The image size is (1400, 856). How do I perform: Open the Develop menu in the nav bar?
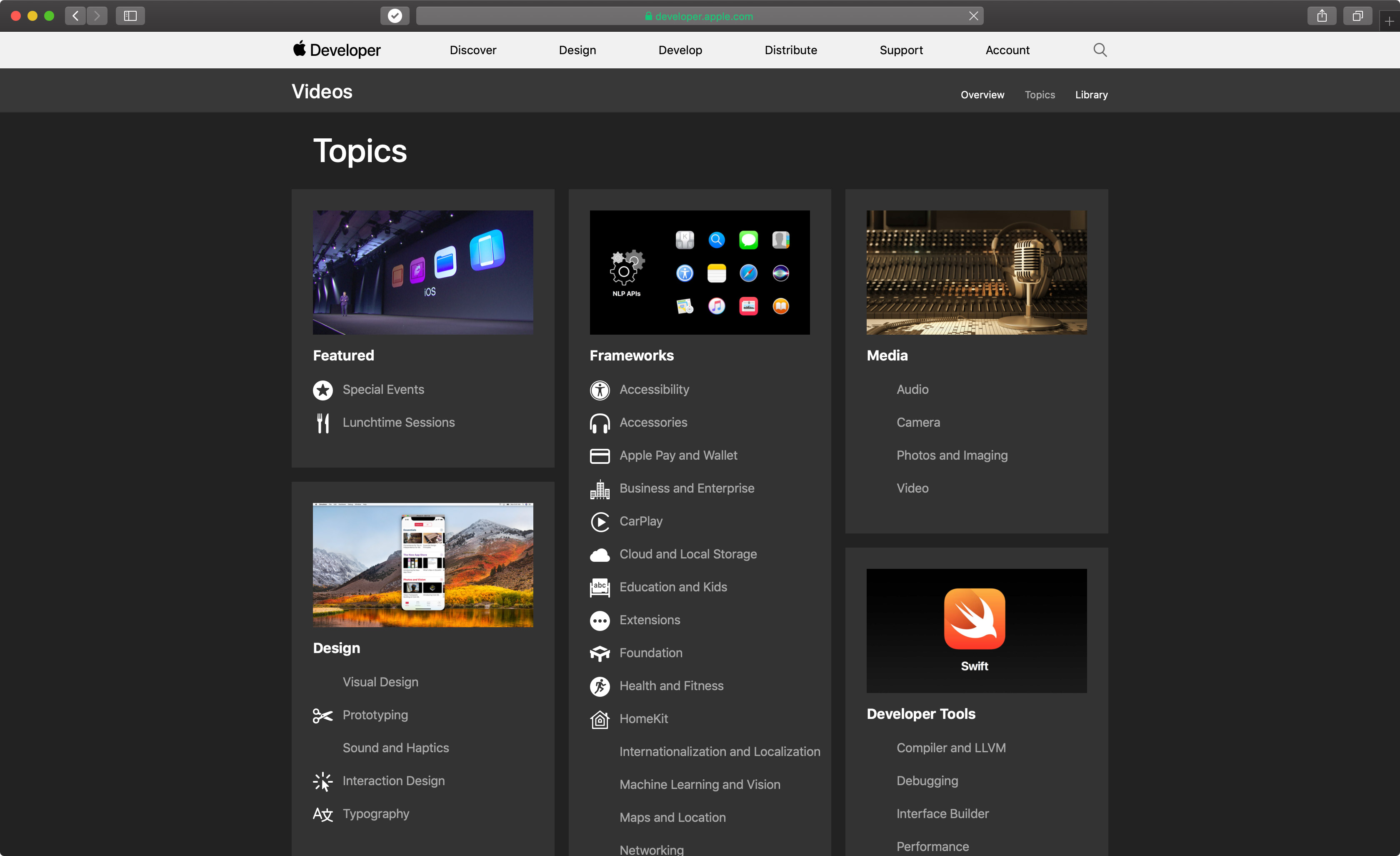(x=680, y=50)
